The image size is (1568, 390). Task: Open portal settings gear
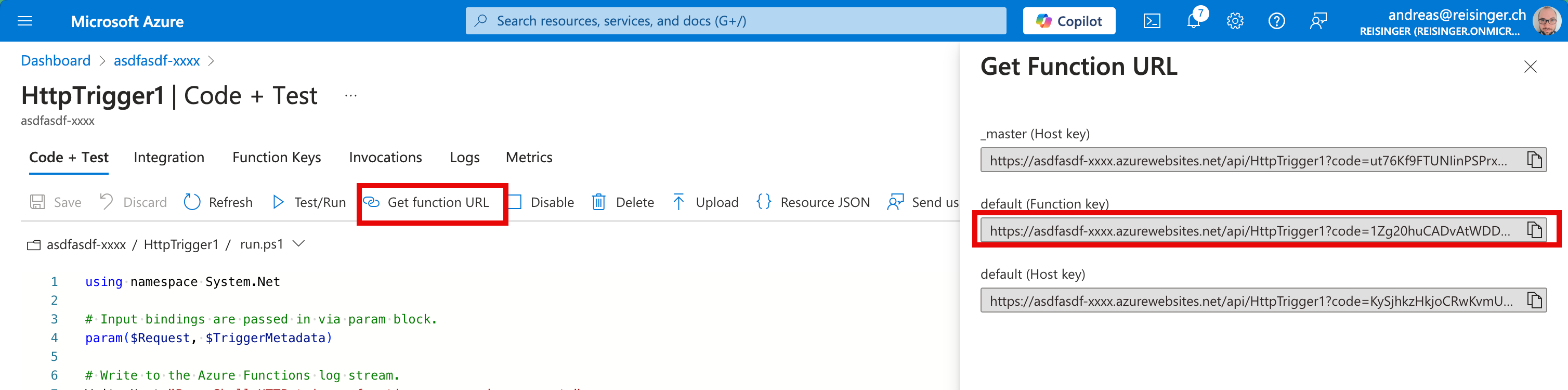(1235, 21)
